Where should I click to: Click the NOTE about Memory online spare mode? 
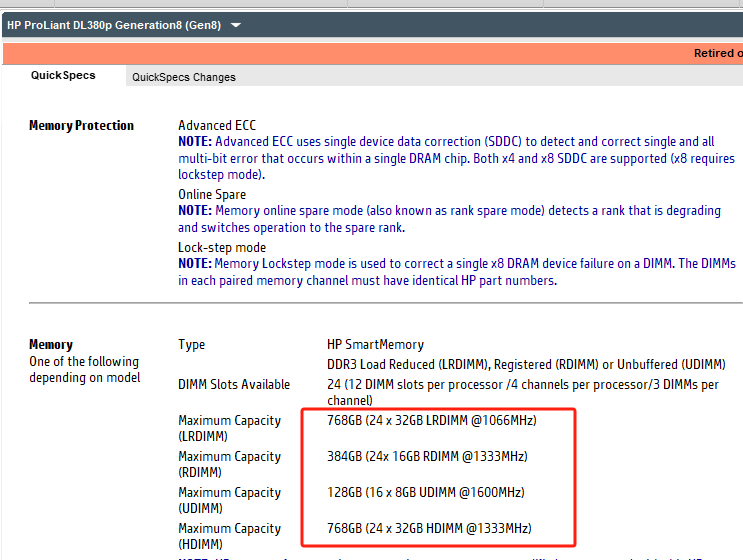449,219
